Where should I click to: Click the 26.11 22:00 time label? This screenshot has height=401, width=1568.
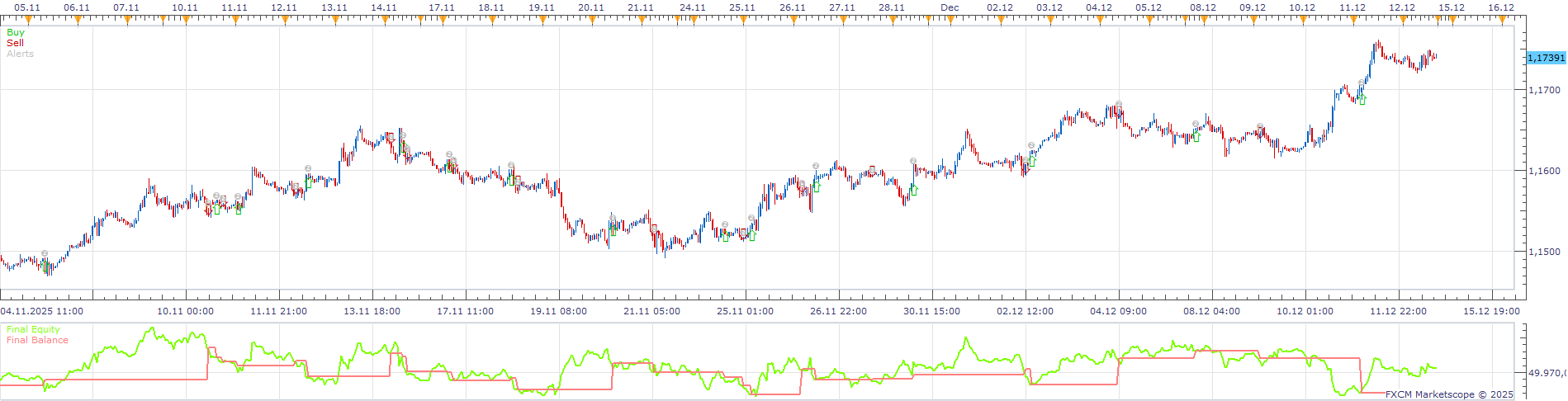(x=839, y=311)
